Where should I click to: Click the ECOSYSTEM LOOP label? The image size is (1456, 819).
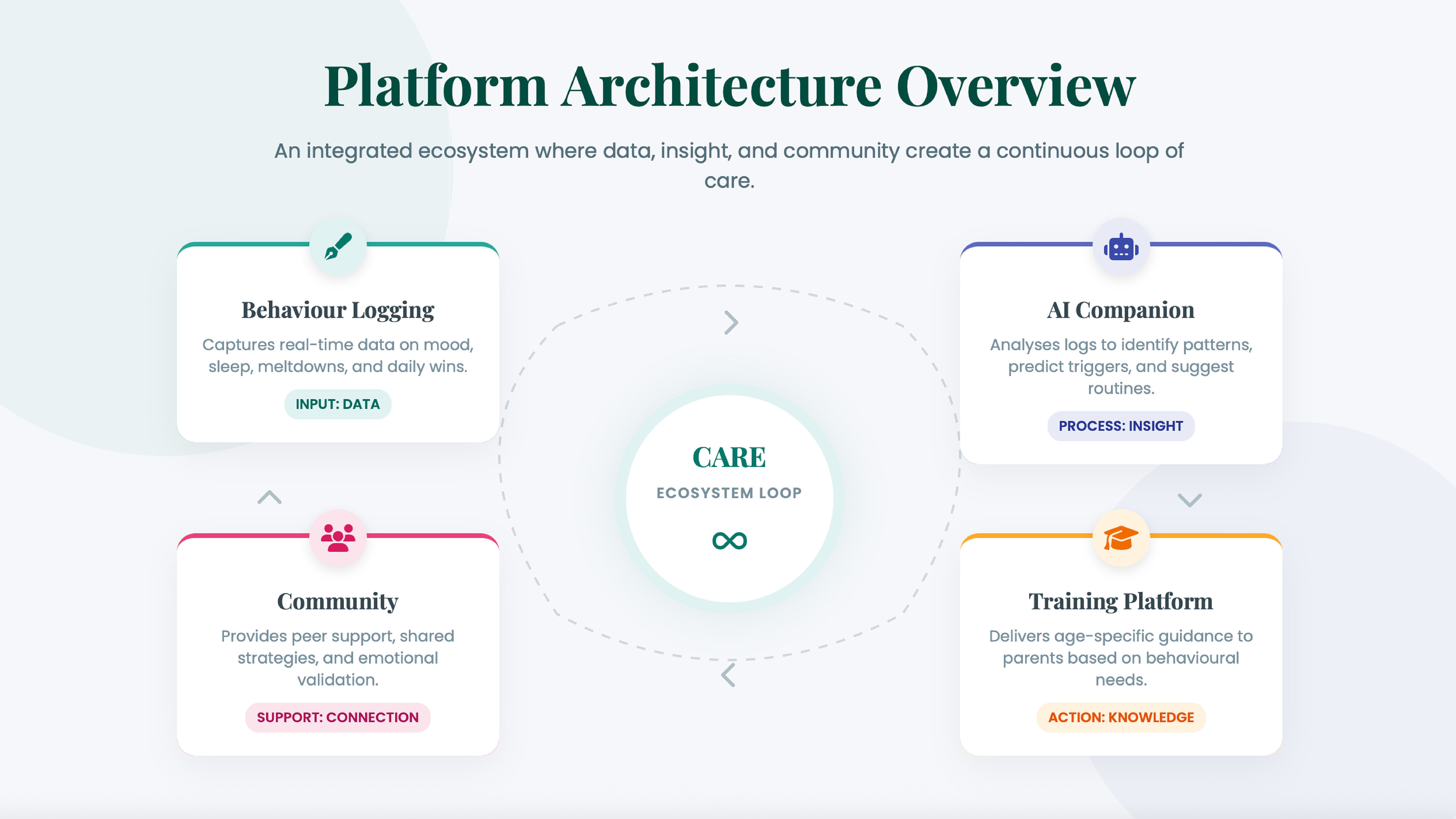pos(729,493)
